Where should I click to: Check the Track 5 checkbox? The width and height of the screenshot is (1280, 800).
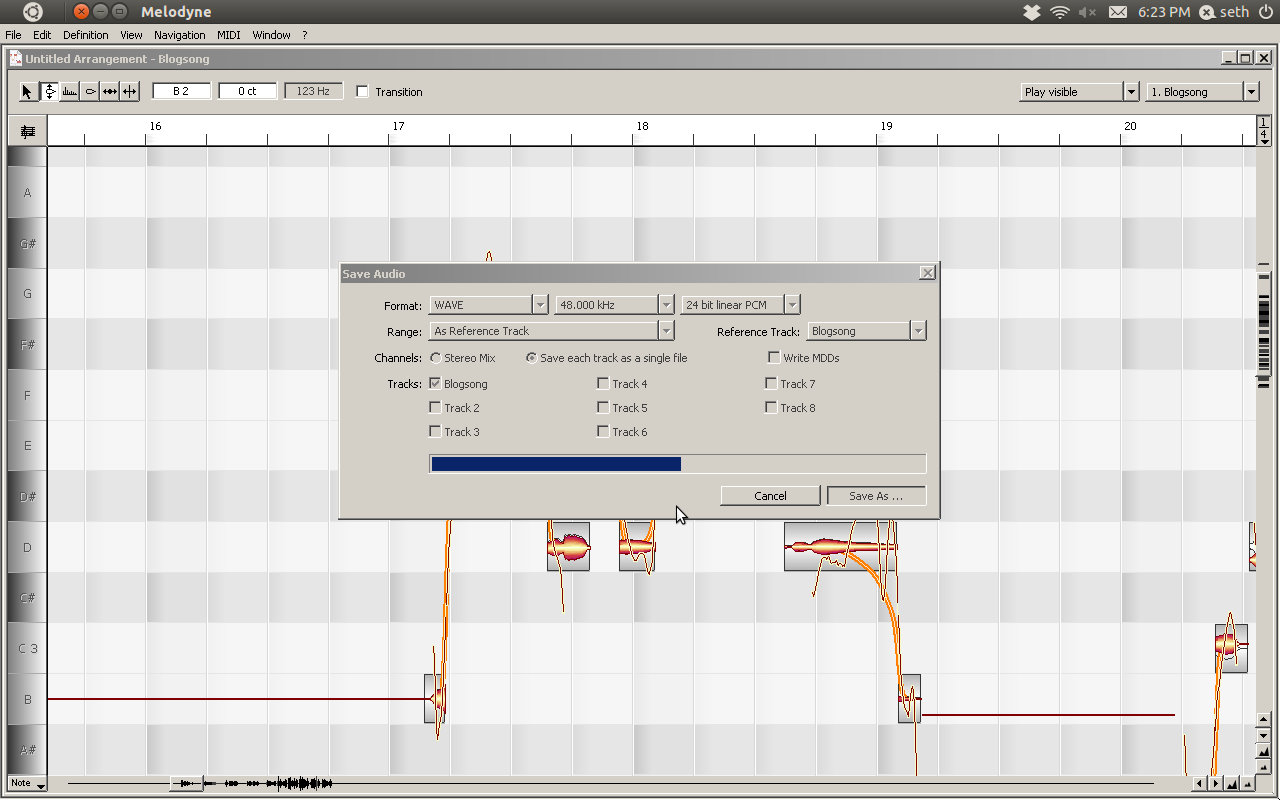(x=603, y=407)
